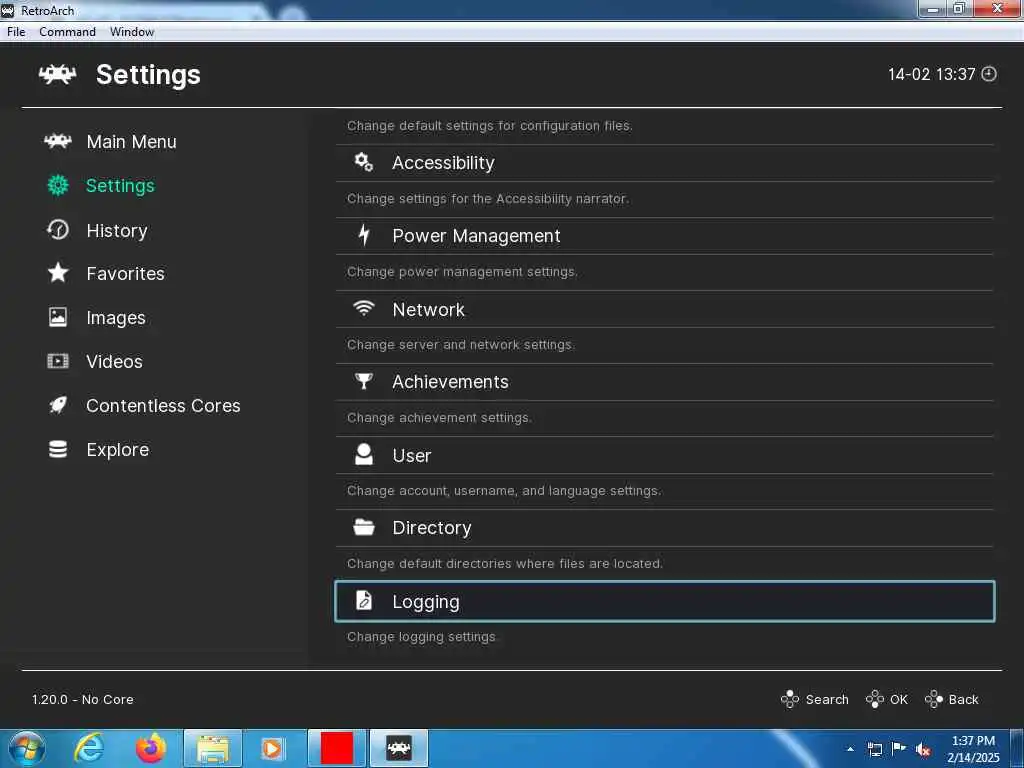The width and height of the screenshot is (1024, 768).
Task: Click the Directory folder icon
Action: point(364,527)
